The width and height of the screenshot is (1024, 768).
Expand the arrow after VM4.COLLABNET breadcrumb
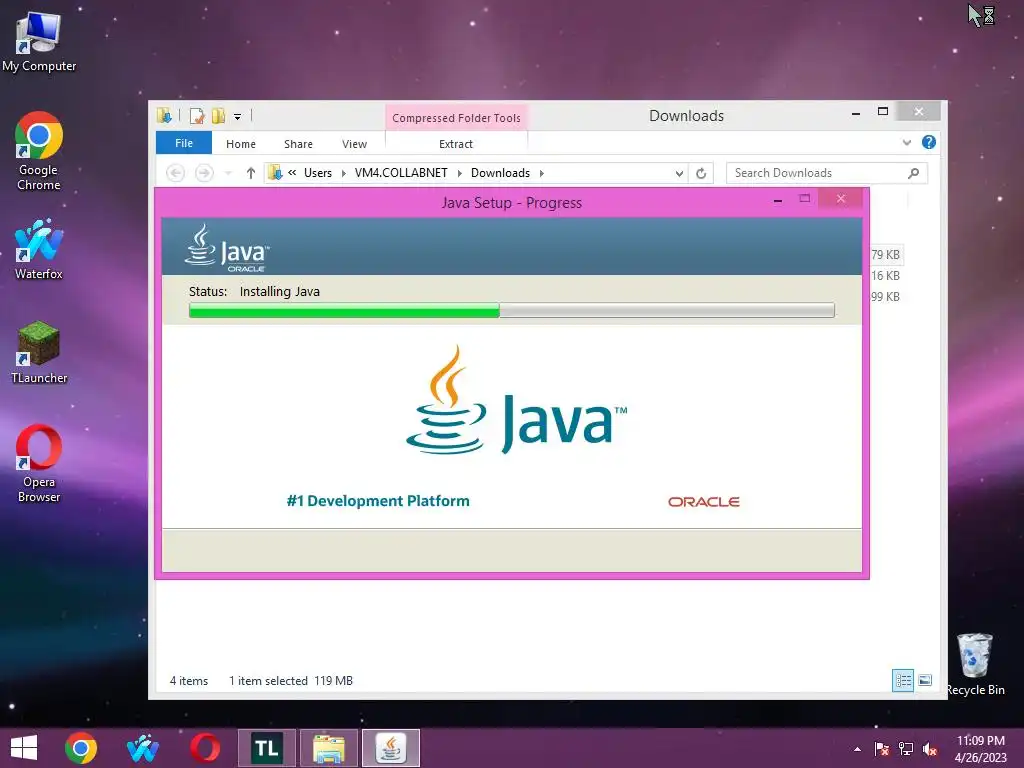click(x=460, y=173)
